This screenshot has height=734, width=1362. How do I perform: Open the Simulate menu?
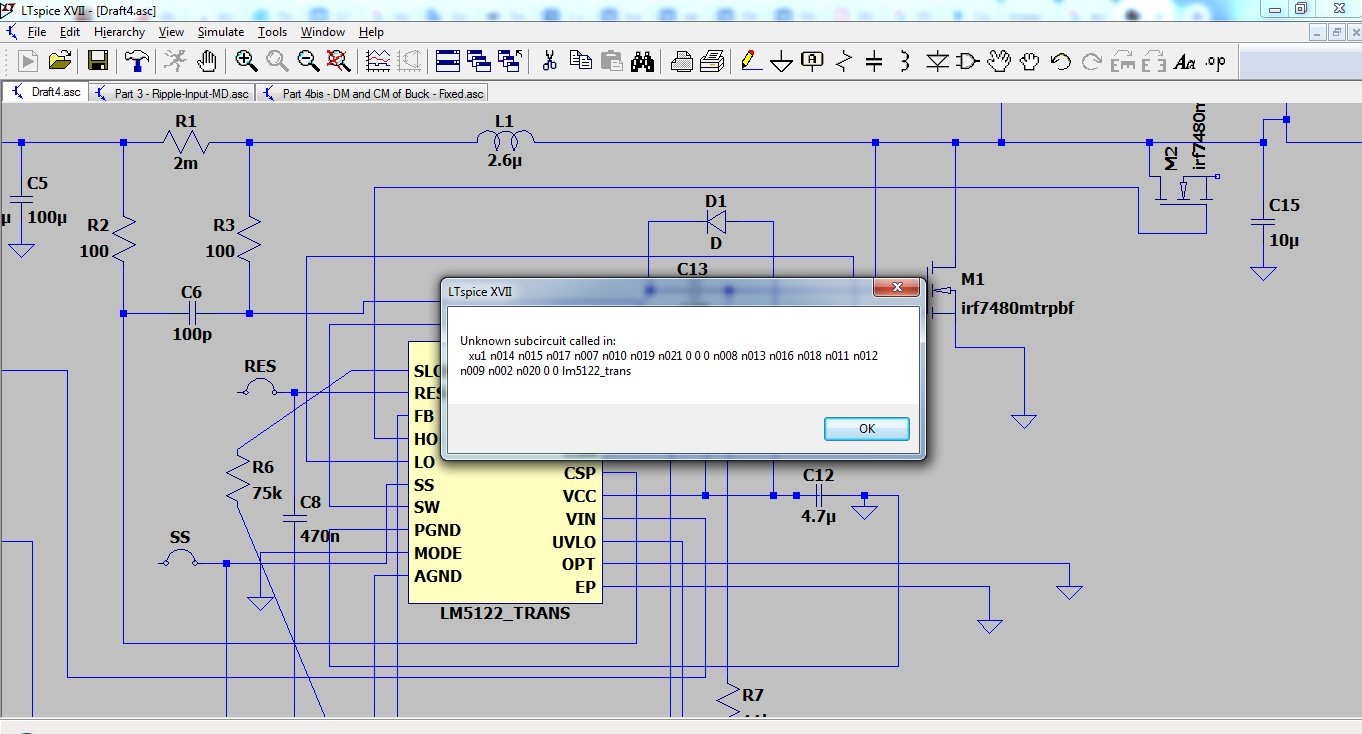221,32
